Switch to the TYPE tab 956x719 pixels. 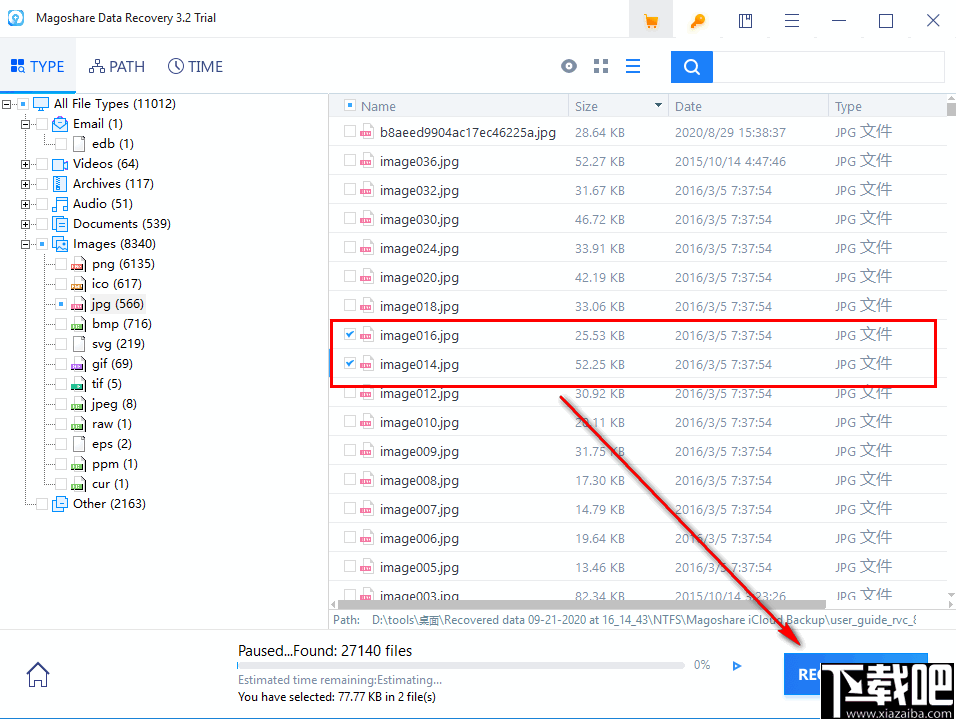pyautogui.click(x=38, y=66)
